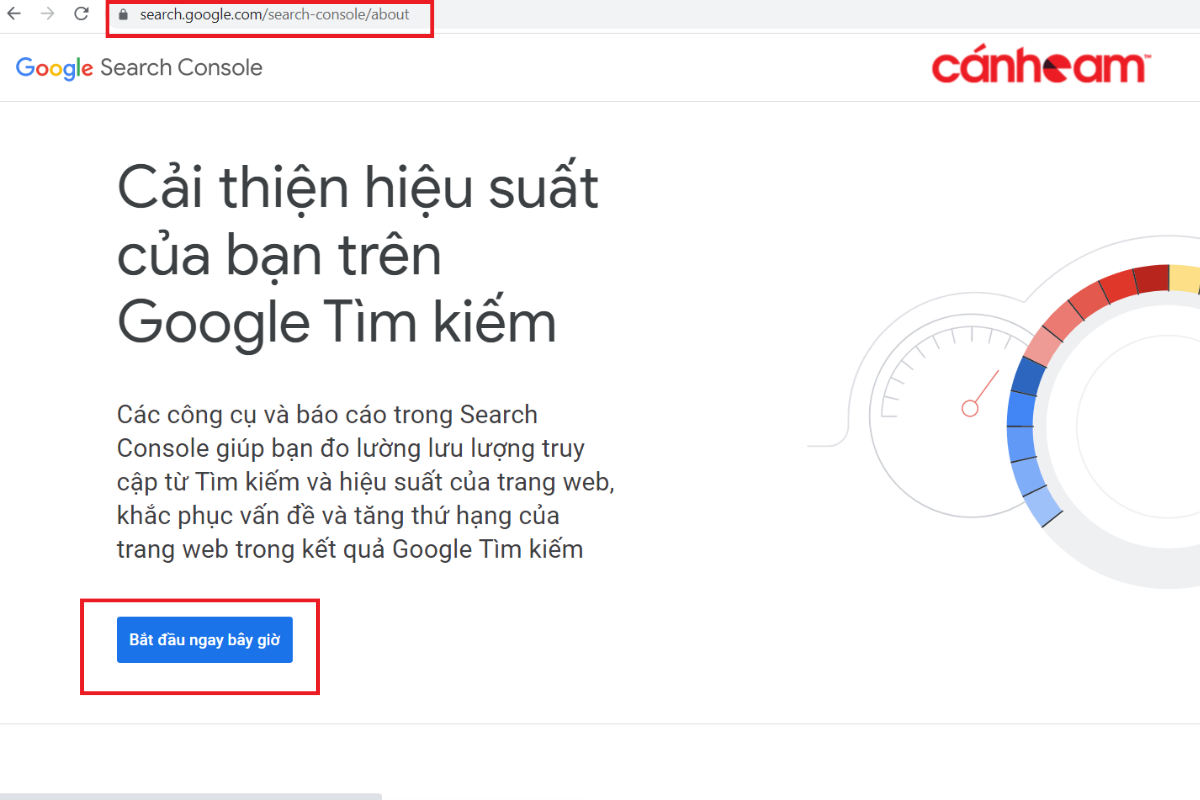Click the paragraph starting 'Các công cụ và báo cáo'
Screen dimensions: 1200x800
[x=366, y=482]
